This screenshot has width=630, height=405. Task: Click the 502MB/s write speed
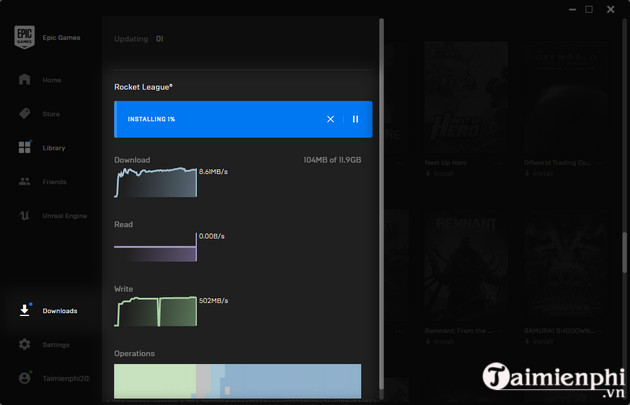pyautogui.click(x=214, y=301)
